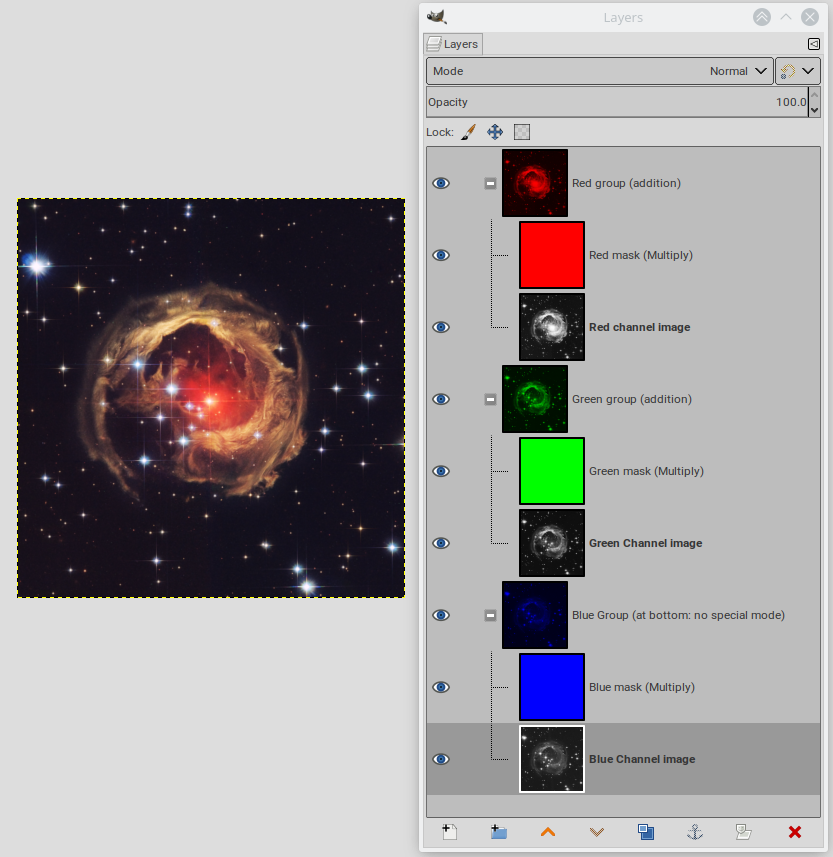Collapse the Blue Group layer tree
This screenshot has height=857, width=833.
tap(490, 615)
